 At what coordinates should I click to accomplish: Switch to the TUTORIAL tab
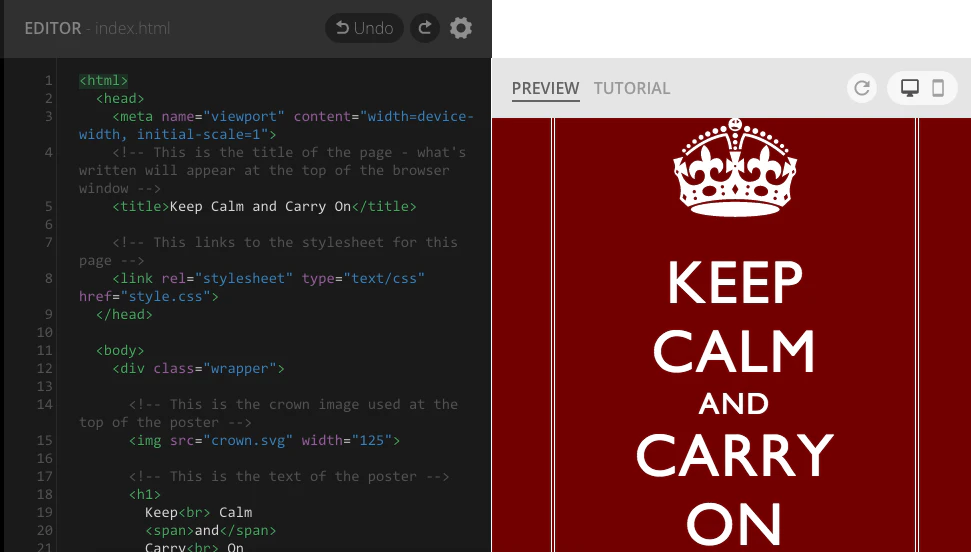coord(632,89)
